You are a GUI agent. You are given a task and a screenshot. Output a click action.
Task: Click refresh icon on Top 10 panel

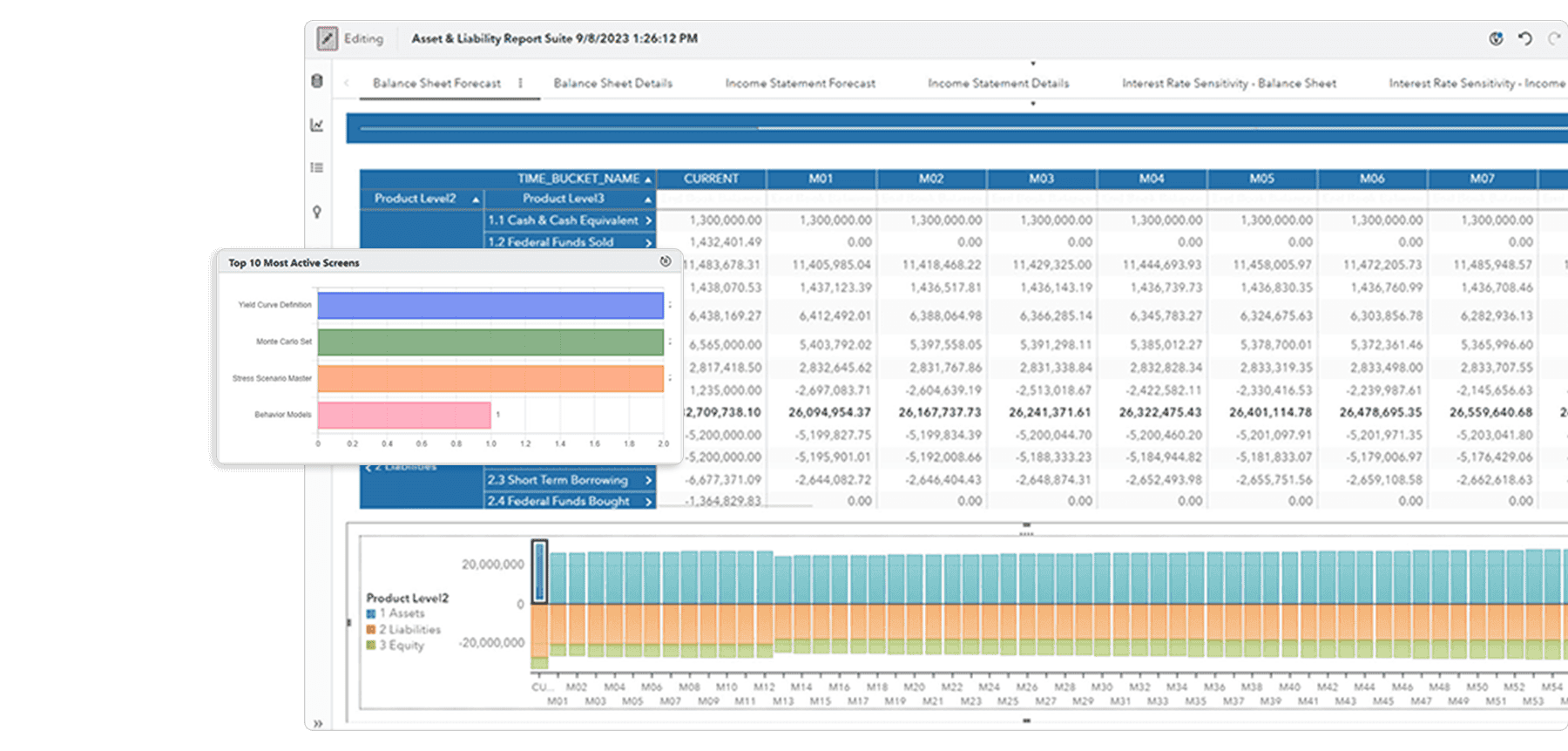point(666,261)
